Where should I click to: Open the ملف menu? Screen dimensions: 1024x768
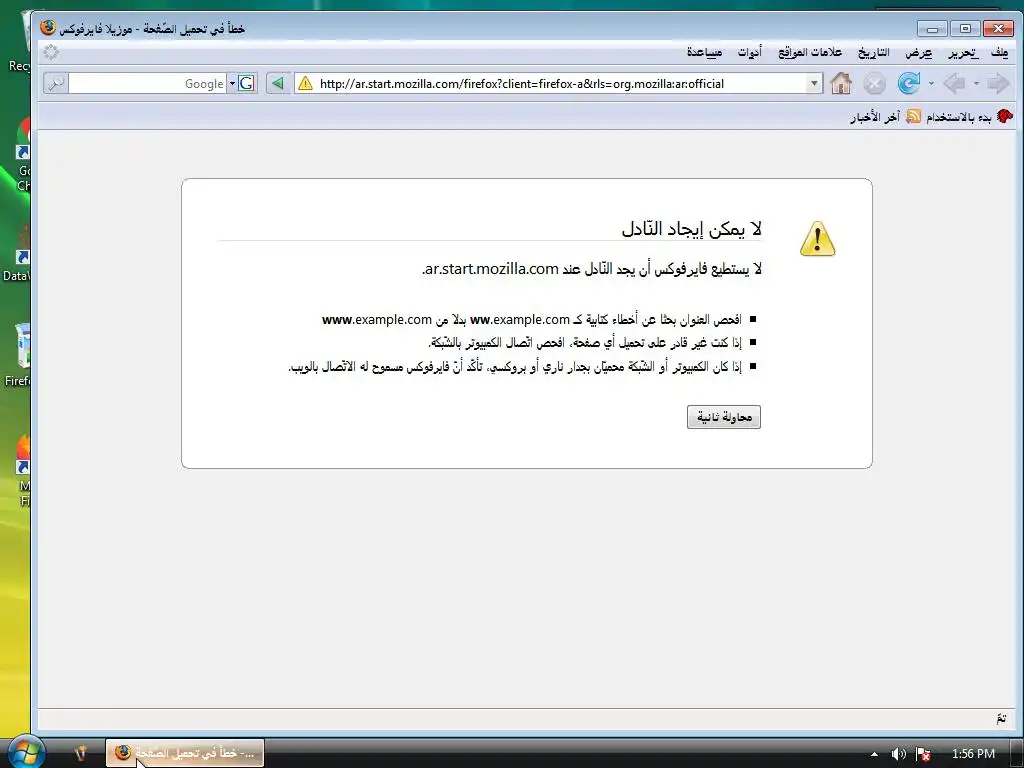(999, 52)
